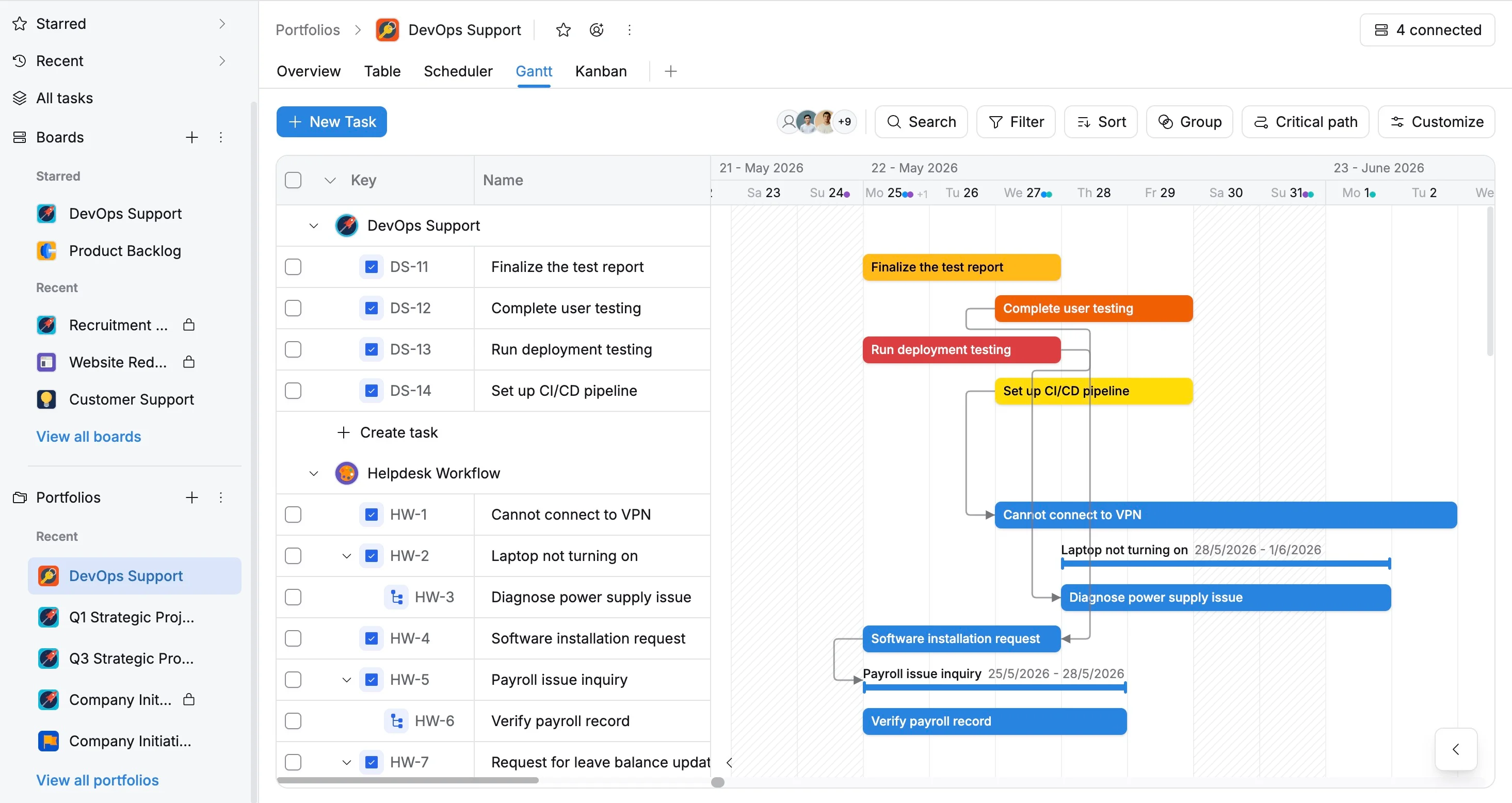
Task: Switch to the Scheduler tab
Action: [x=458, y=71]
